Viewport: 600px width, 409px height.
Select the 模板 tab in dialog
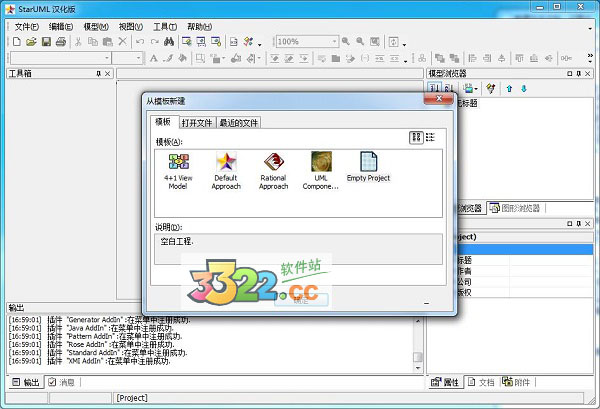163,122
